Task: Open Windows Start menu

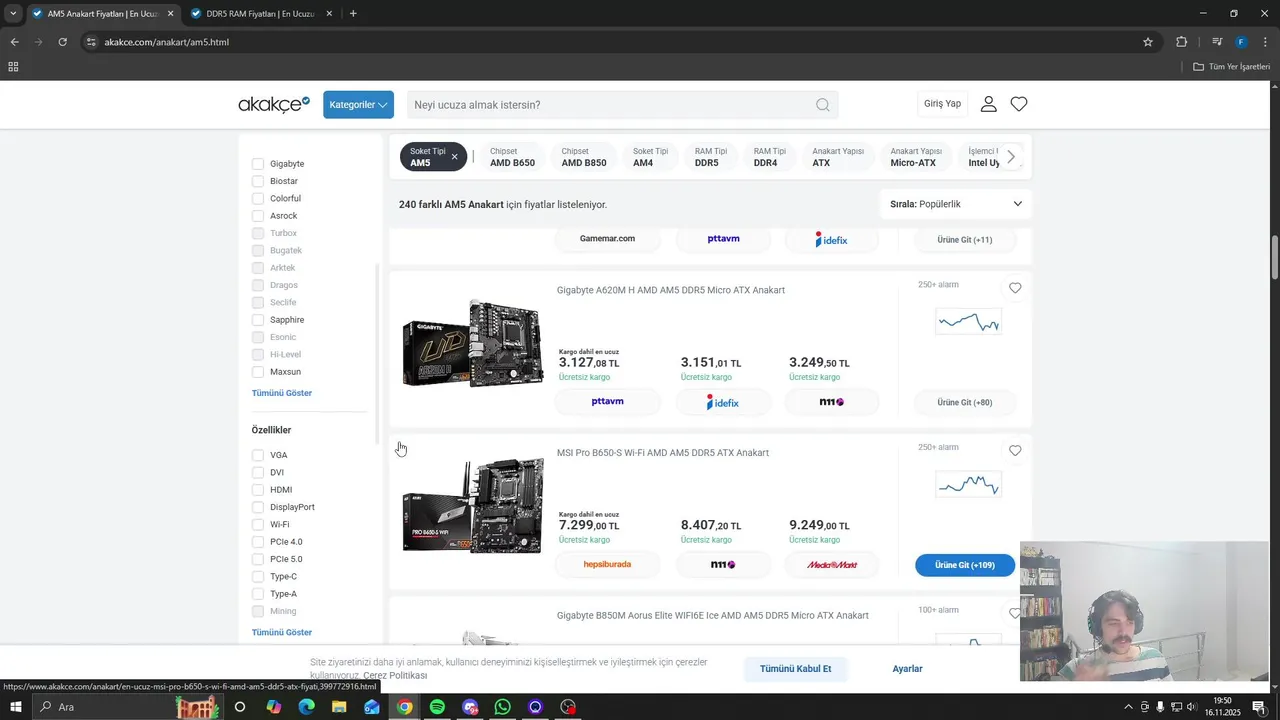Action: click(16, 707)
